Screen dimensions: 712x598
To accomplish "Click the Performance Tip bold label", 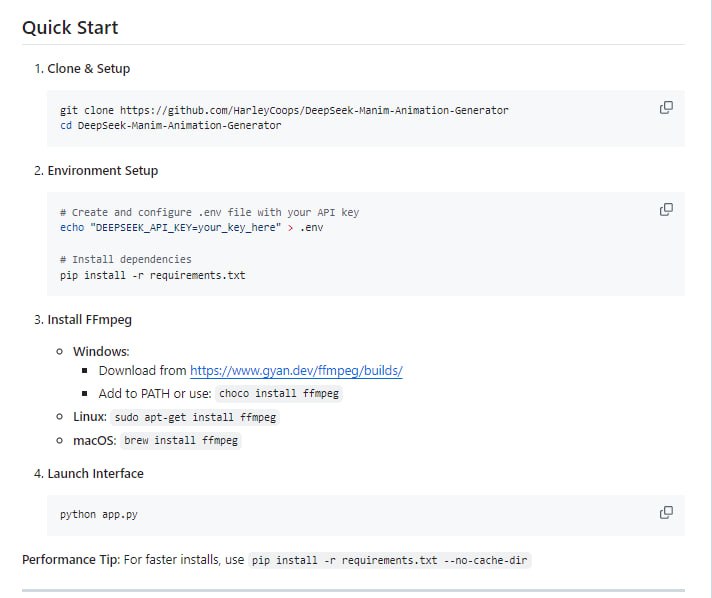I will pyautogui.click(x=70, y=560).
